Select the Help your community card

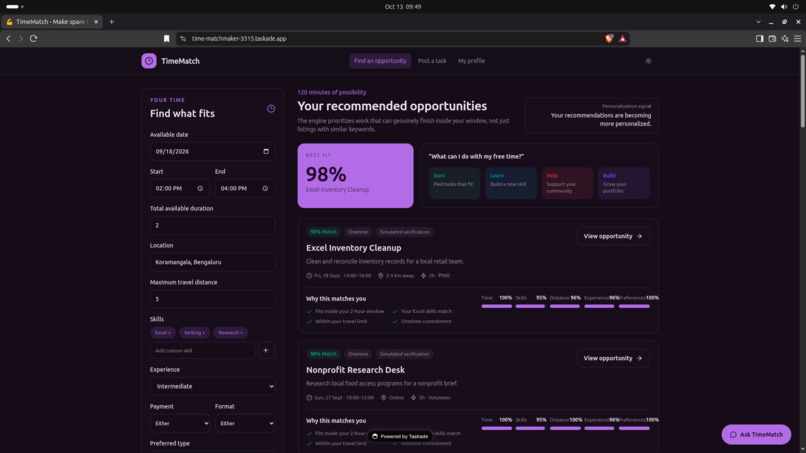567,183
